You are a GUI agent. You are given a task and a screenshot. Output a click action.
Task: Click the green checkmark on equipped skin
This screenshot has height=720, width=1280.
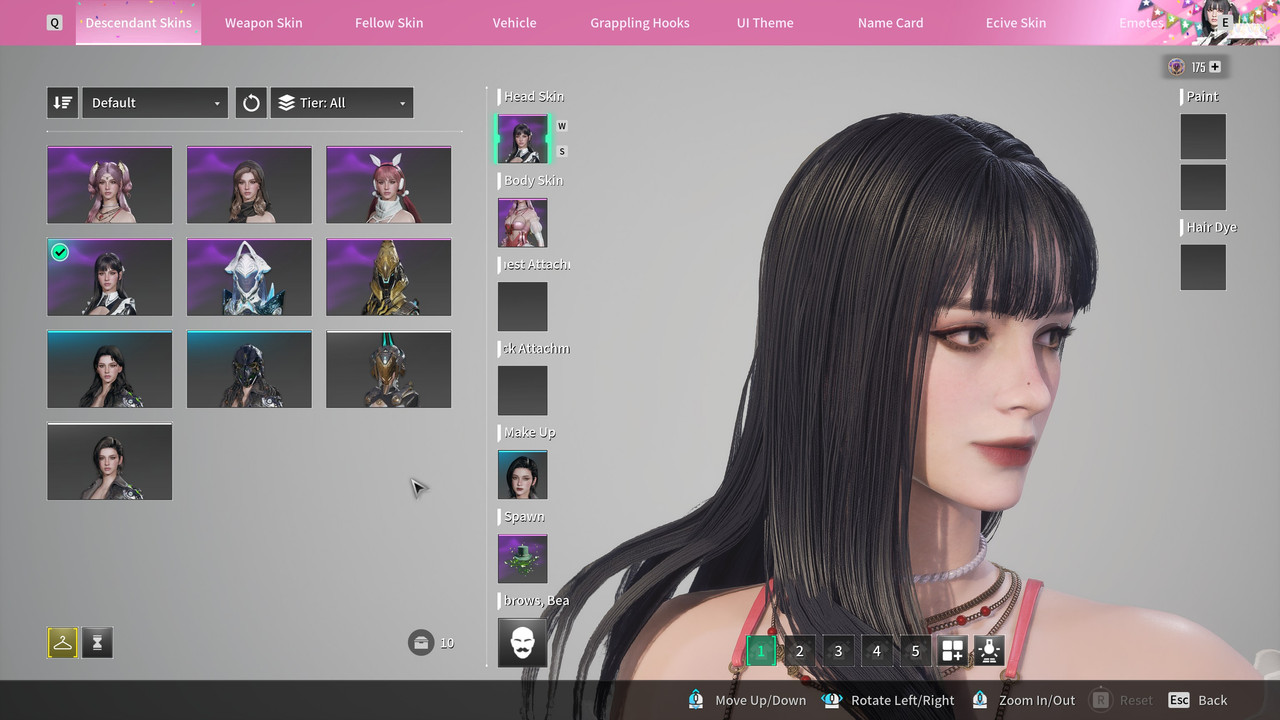pos(60,252)
